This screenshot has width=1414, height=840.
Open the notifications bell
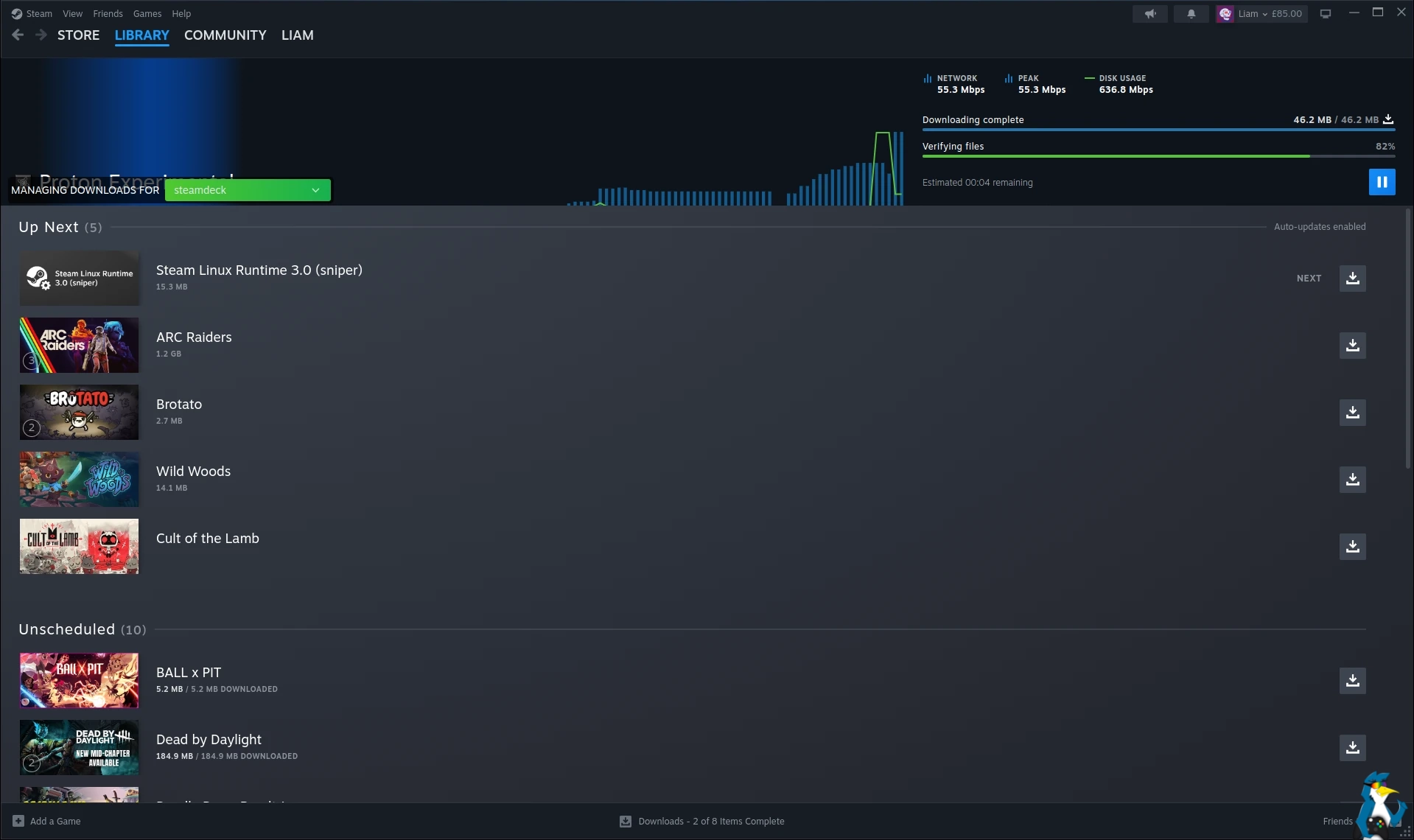1191,14
